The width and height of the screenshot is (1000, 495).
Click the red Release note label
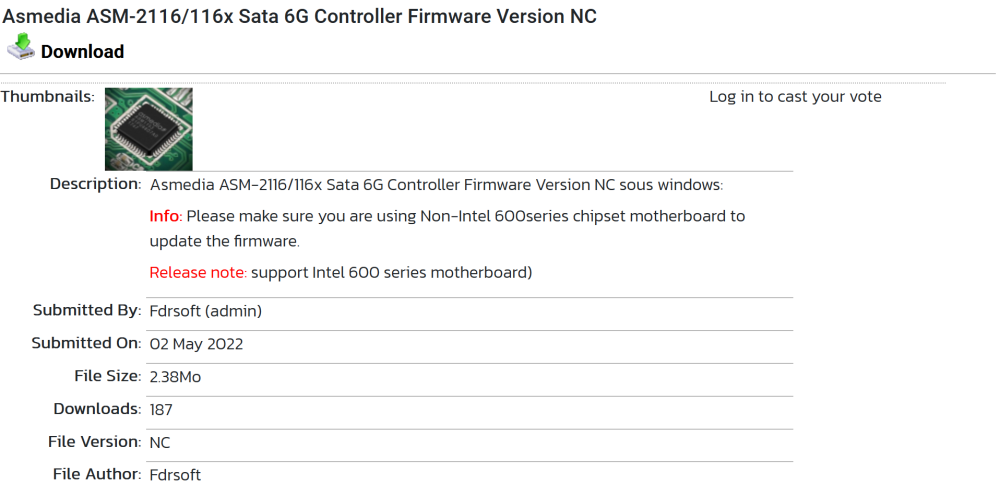pyautogui.click(x=198, y=272)
